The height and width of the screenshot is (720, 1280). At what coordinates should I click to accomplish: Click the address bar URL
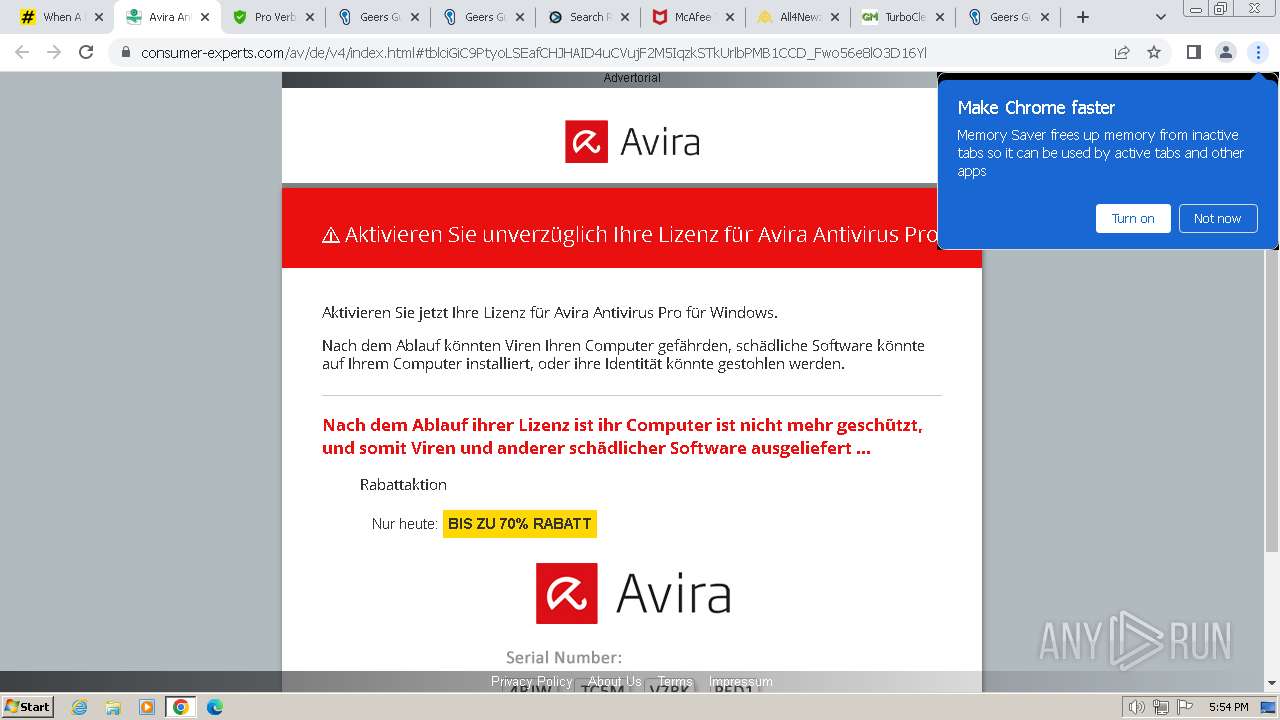pyautogui.click(x=534, y=52)
